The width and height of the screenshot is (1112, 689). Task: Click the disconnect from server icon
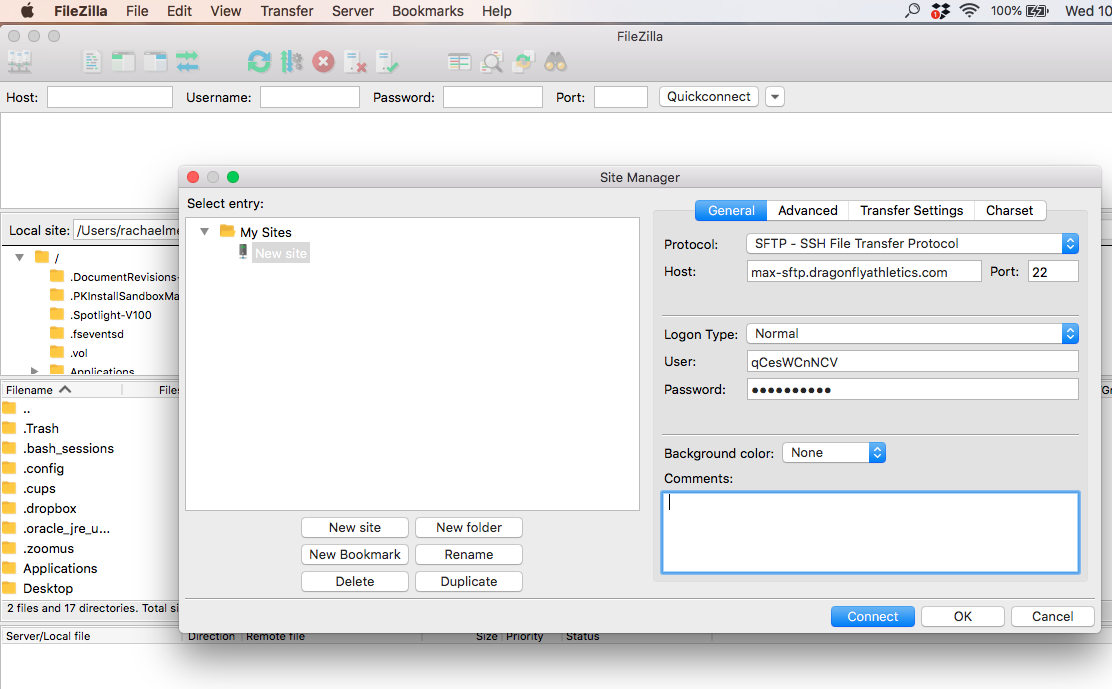[x=355, y=62]
